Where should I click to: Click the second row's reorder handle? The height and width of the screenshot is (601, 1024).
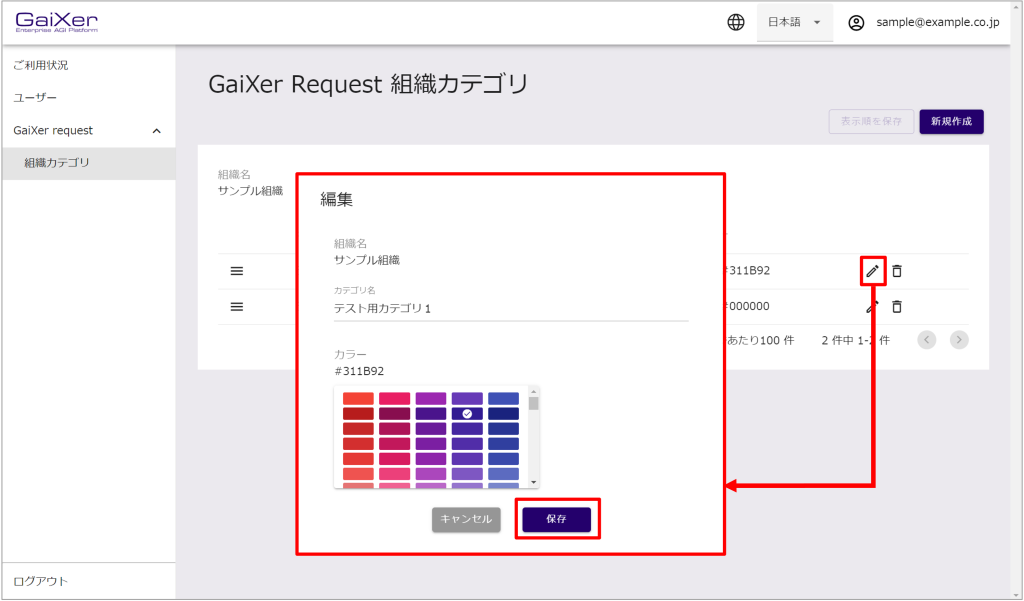[237, 307]
